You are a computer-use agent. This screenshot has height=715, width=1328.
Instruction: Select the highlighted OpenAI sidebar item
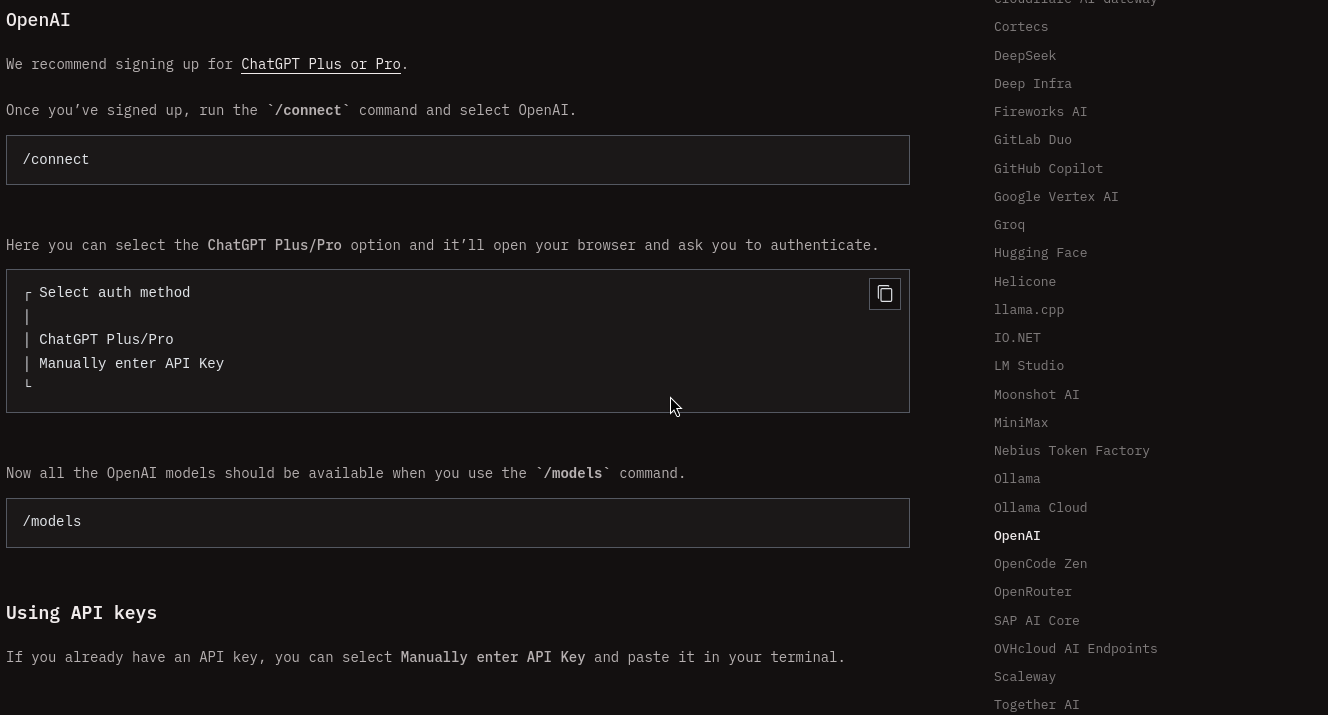[1017, 536]
